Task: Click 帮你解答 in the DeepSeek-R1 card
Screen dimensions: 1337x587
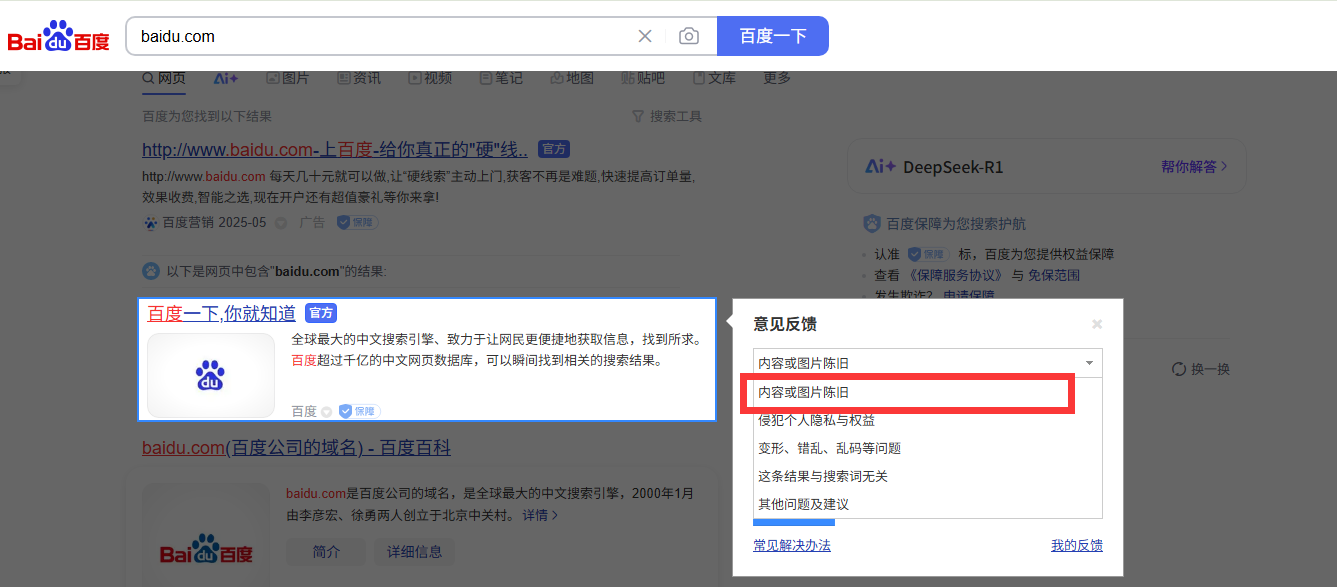Action: 1194,167
